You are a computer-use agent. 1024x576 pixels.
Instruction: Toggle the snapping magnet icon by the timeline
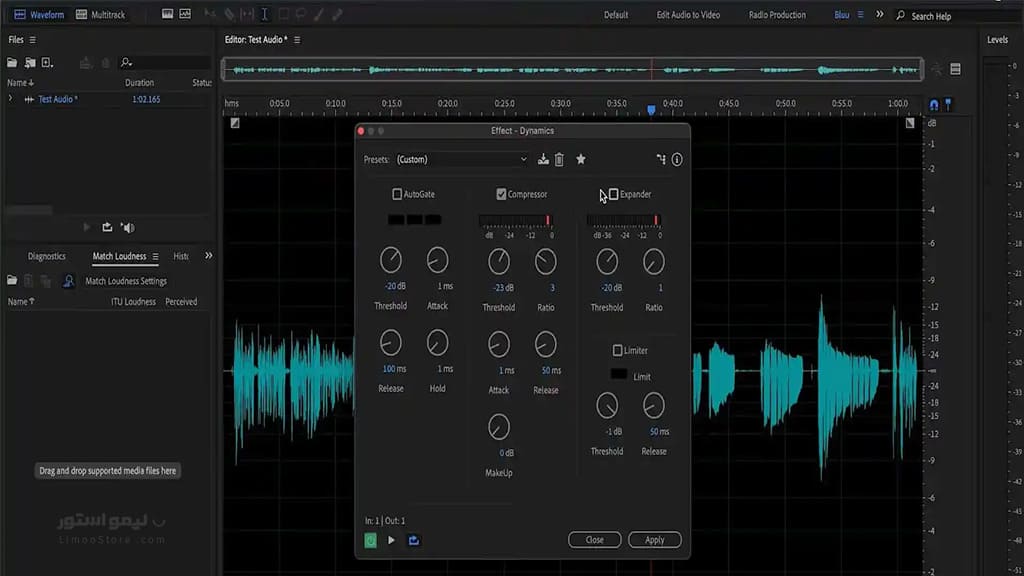(934, 104)
